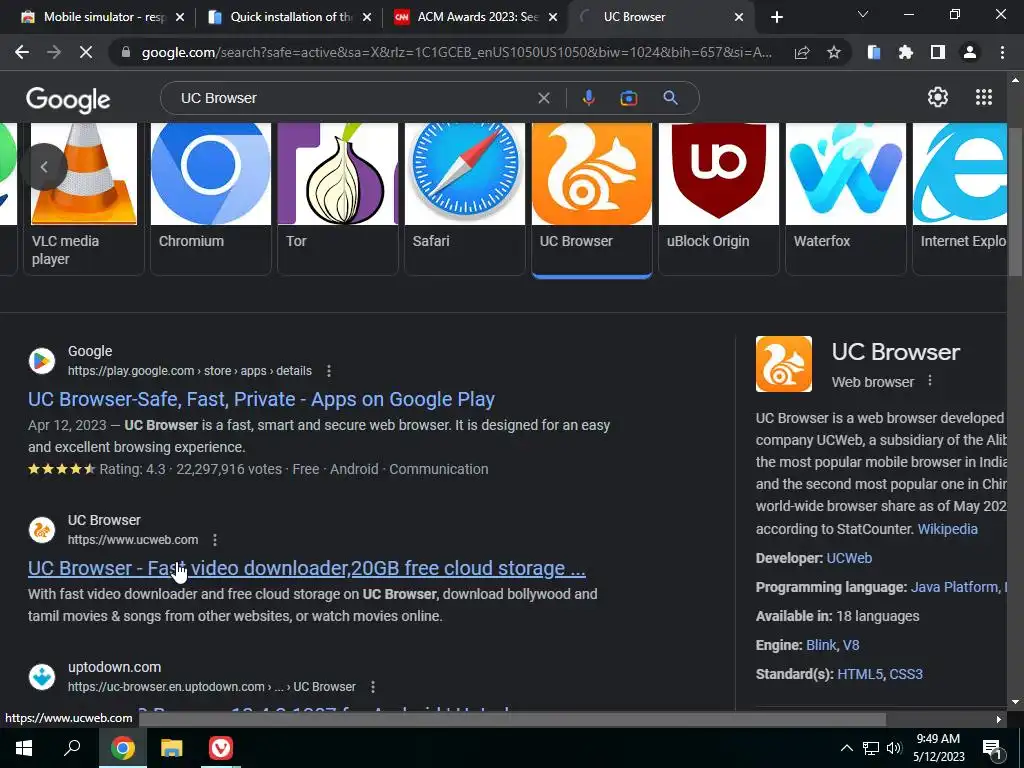
Task: Open the CSS3 standard link
Action: (906, 674)
